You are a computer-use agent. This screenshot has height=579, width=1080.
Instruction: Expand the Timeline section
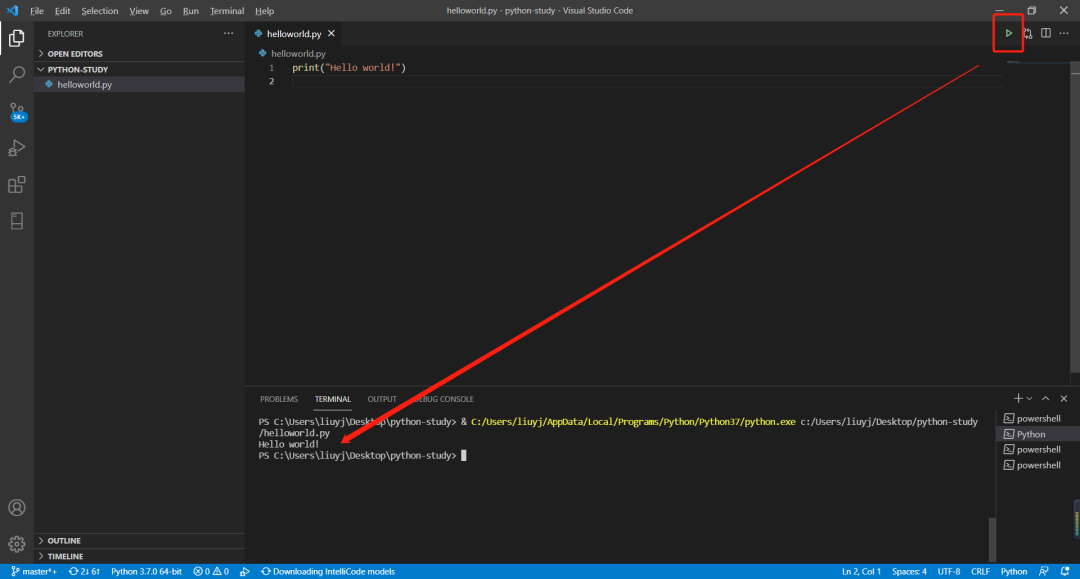[x=139, y=556]
